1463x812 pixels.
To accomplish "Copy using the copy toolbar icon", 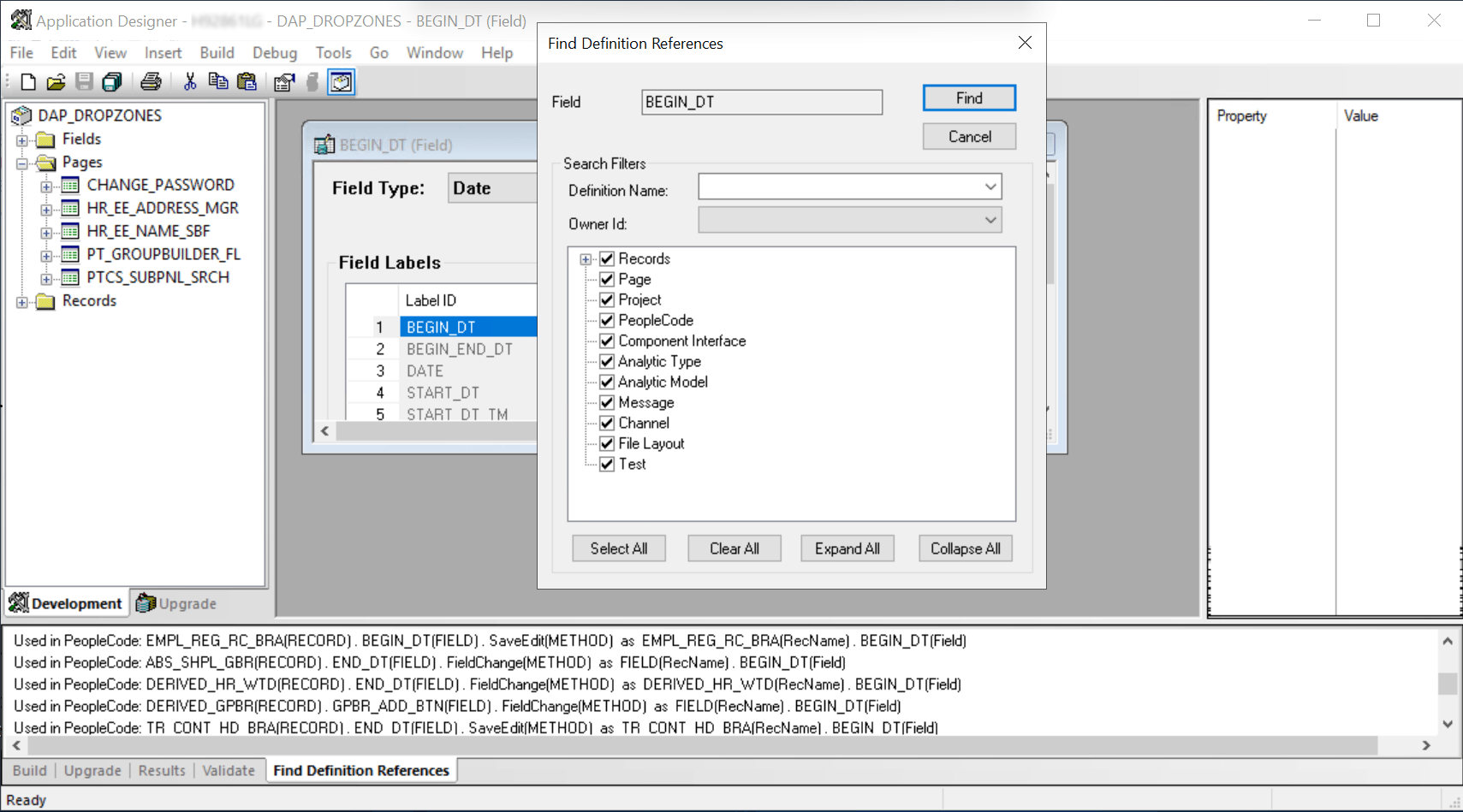I will [x=218, y=81].
